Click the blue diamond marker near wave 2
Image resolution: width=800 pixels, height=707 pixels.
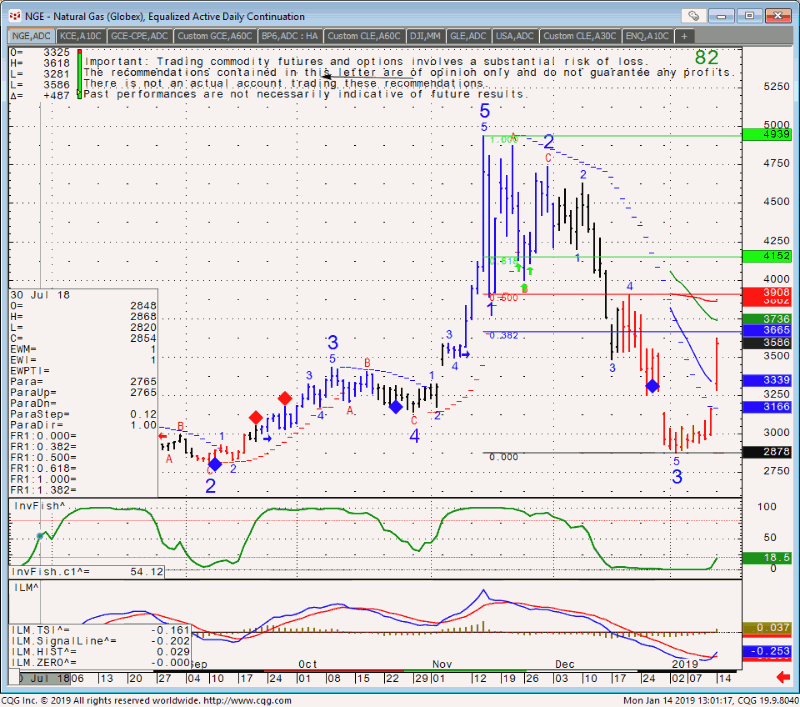[215, 464]
